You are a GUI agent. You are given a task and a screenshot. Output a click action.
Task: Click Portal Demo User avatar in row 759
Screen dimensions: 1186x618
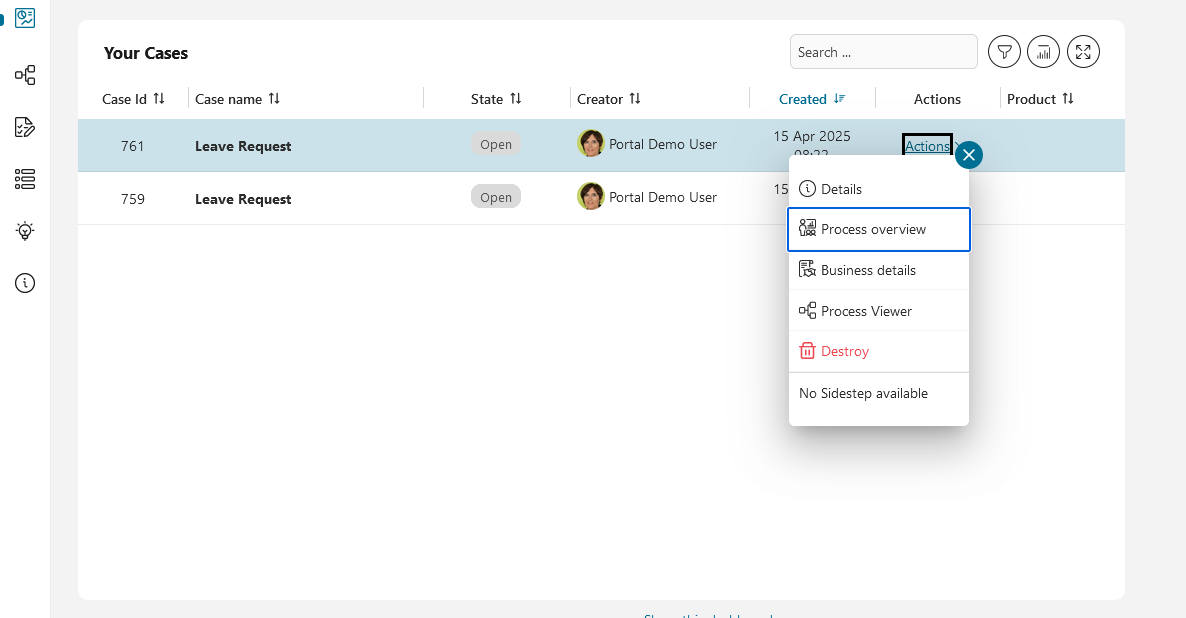(591, 197)
